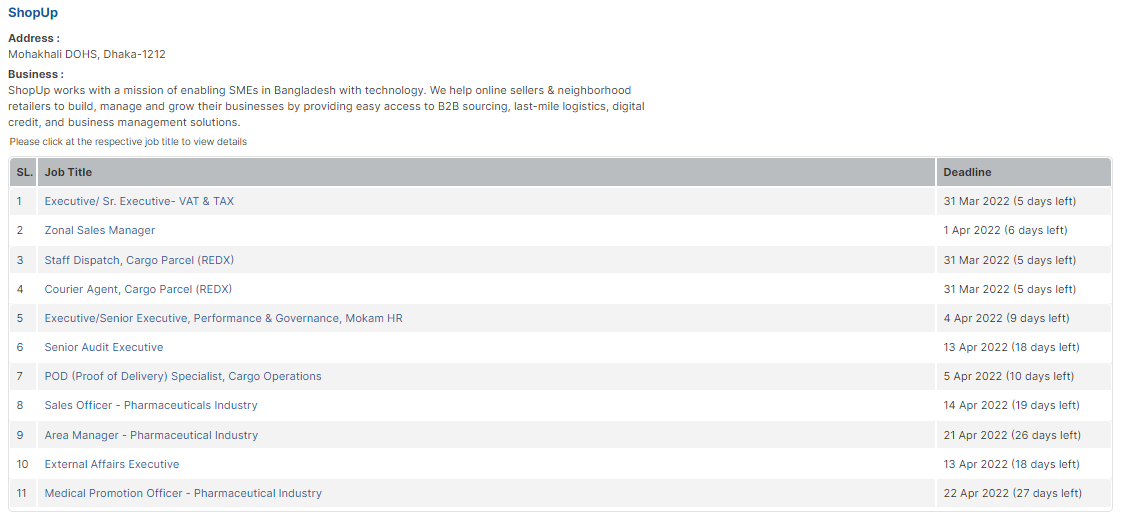Click the Job Title column header
This screenshot has width=1121, height=520.
point(486,172)
